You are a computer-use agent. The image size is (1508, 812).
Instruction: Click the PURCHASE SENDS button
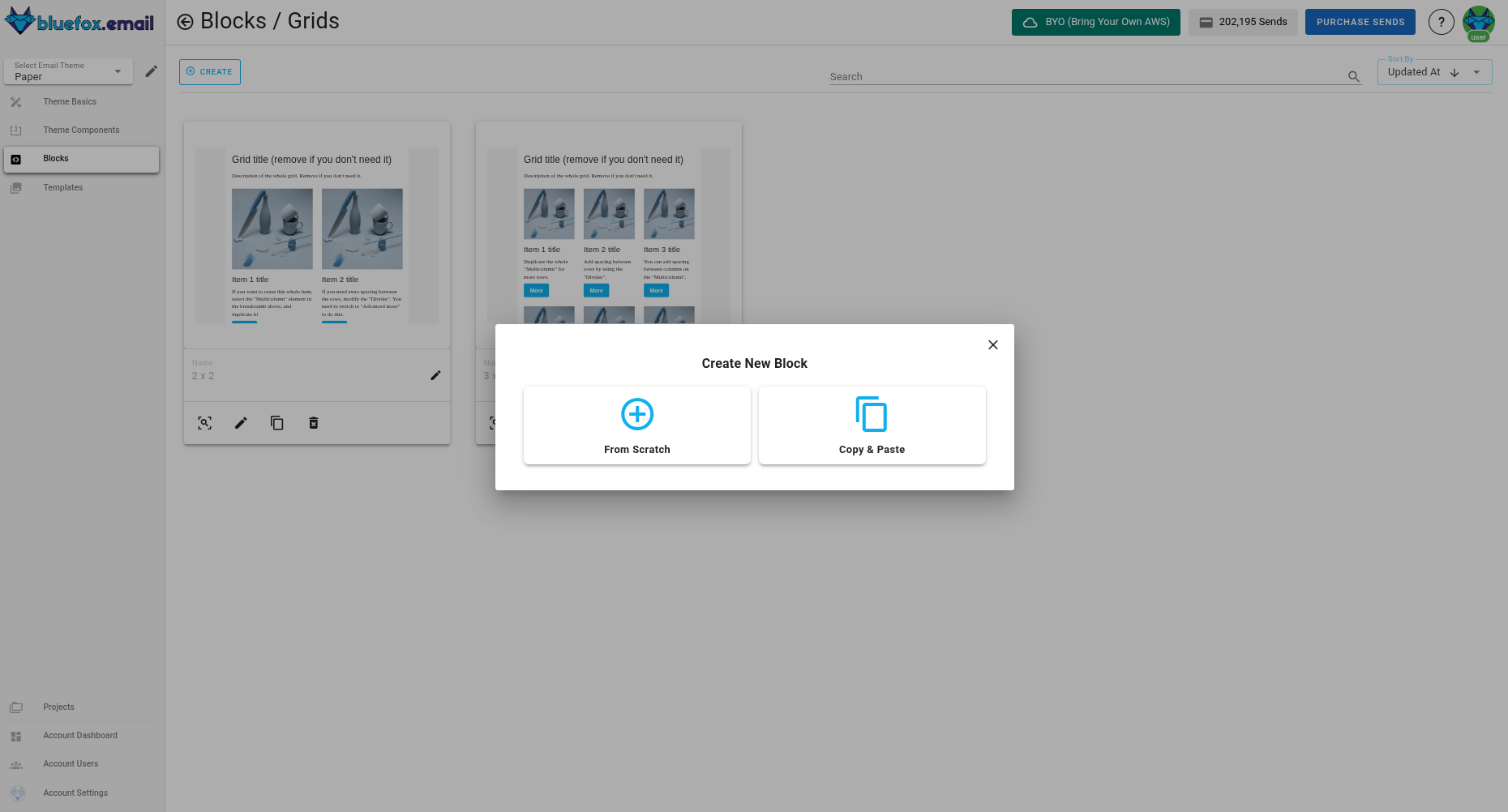coord(1360,22)
